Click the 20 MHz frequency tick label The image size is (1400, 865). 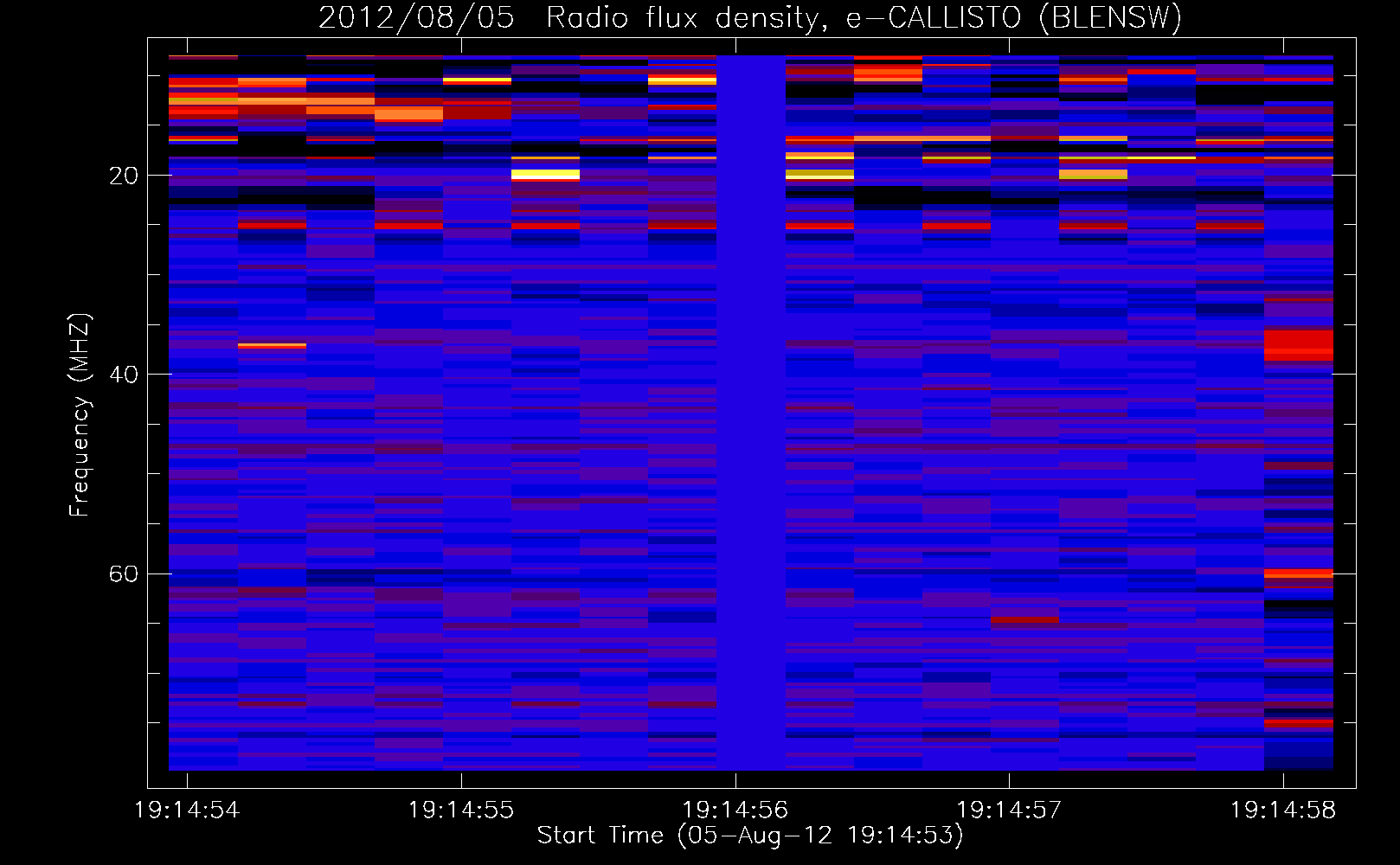pyautogui.click(x=124, y=176)
